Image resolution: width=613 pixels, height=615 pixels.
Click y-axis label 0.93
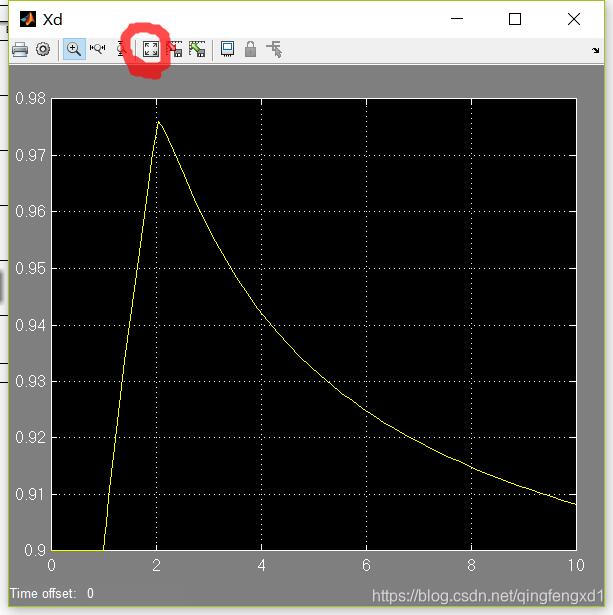[x=31, y=381]
